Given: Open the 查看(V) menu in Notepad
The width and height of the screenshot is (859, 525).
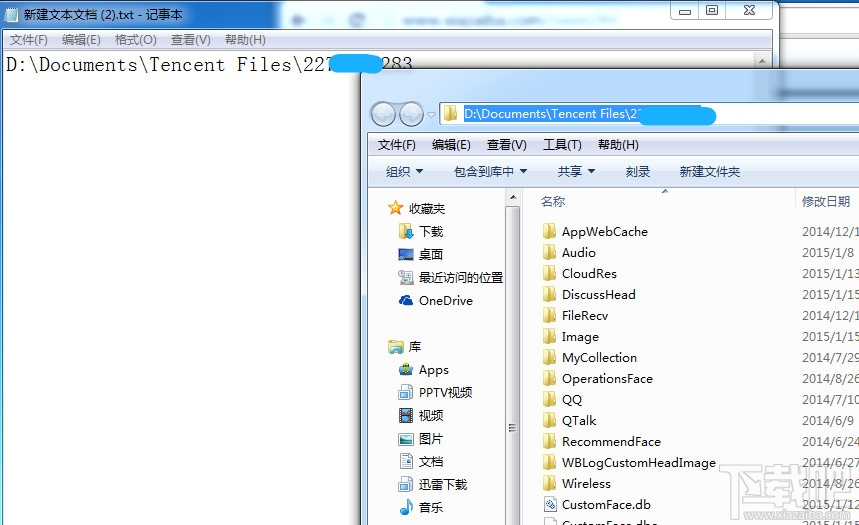Looking at the screenshot, I should pos(191,40).
